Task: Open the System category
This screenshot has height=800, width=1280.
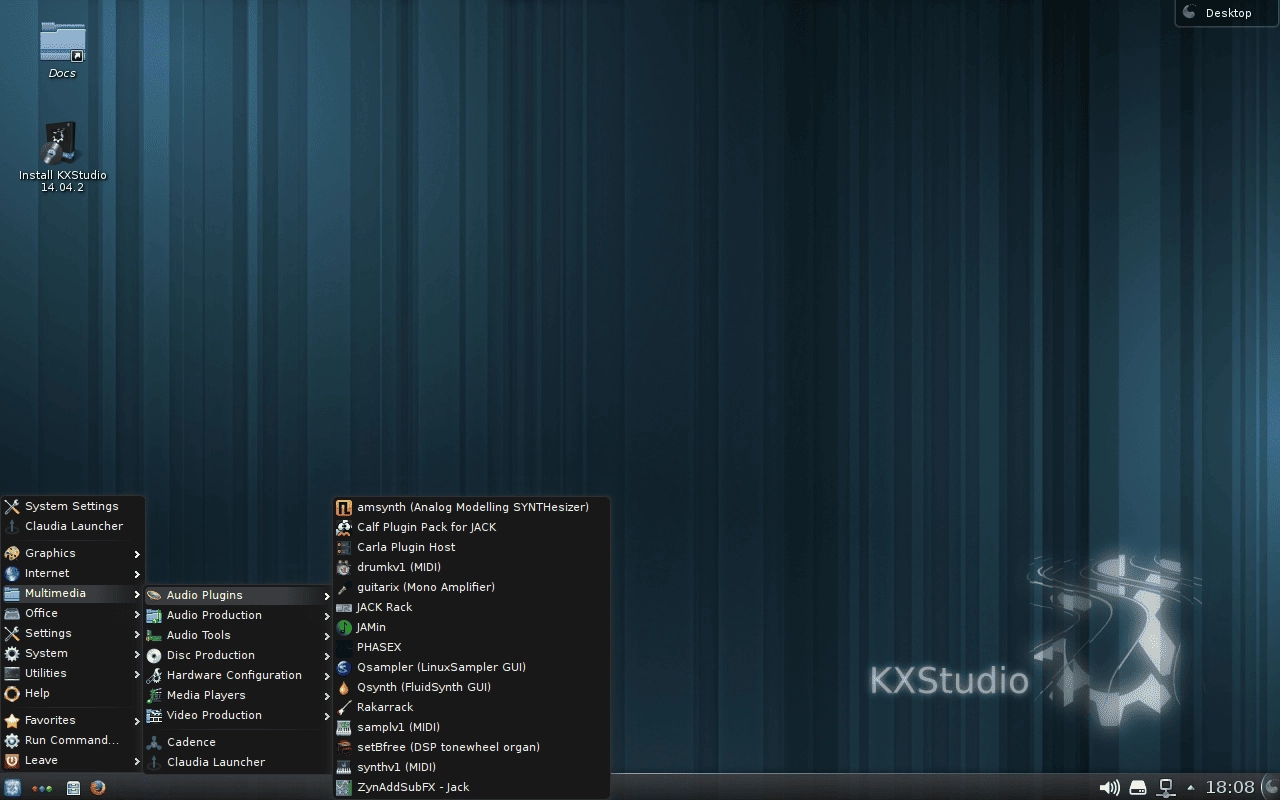Action: pyautogui.click(x=73, y=653)
